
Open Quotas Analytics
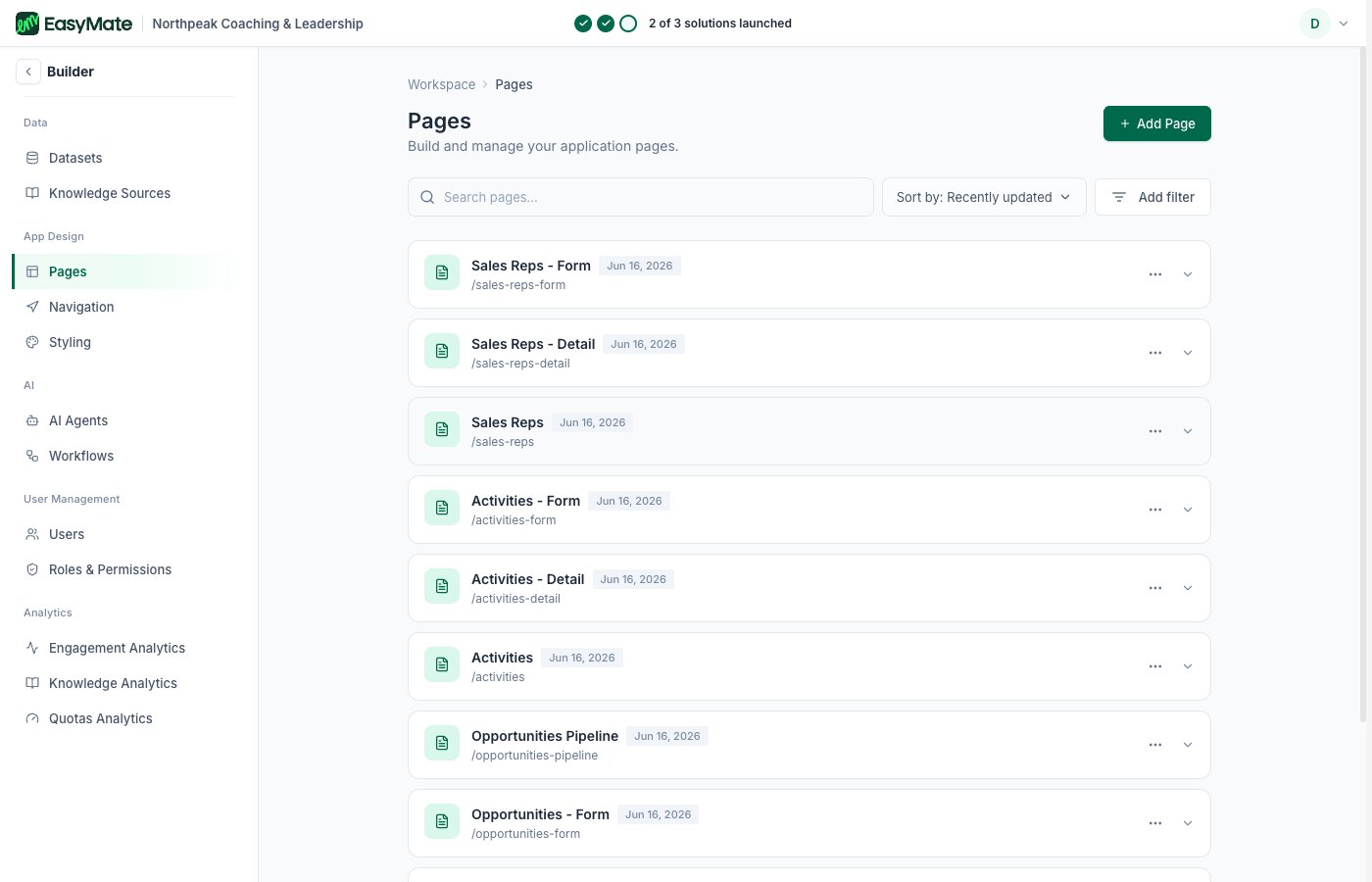pos(123,718)
